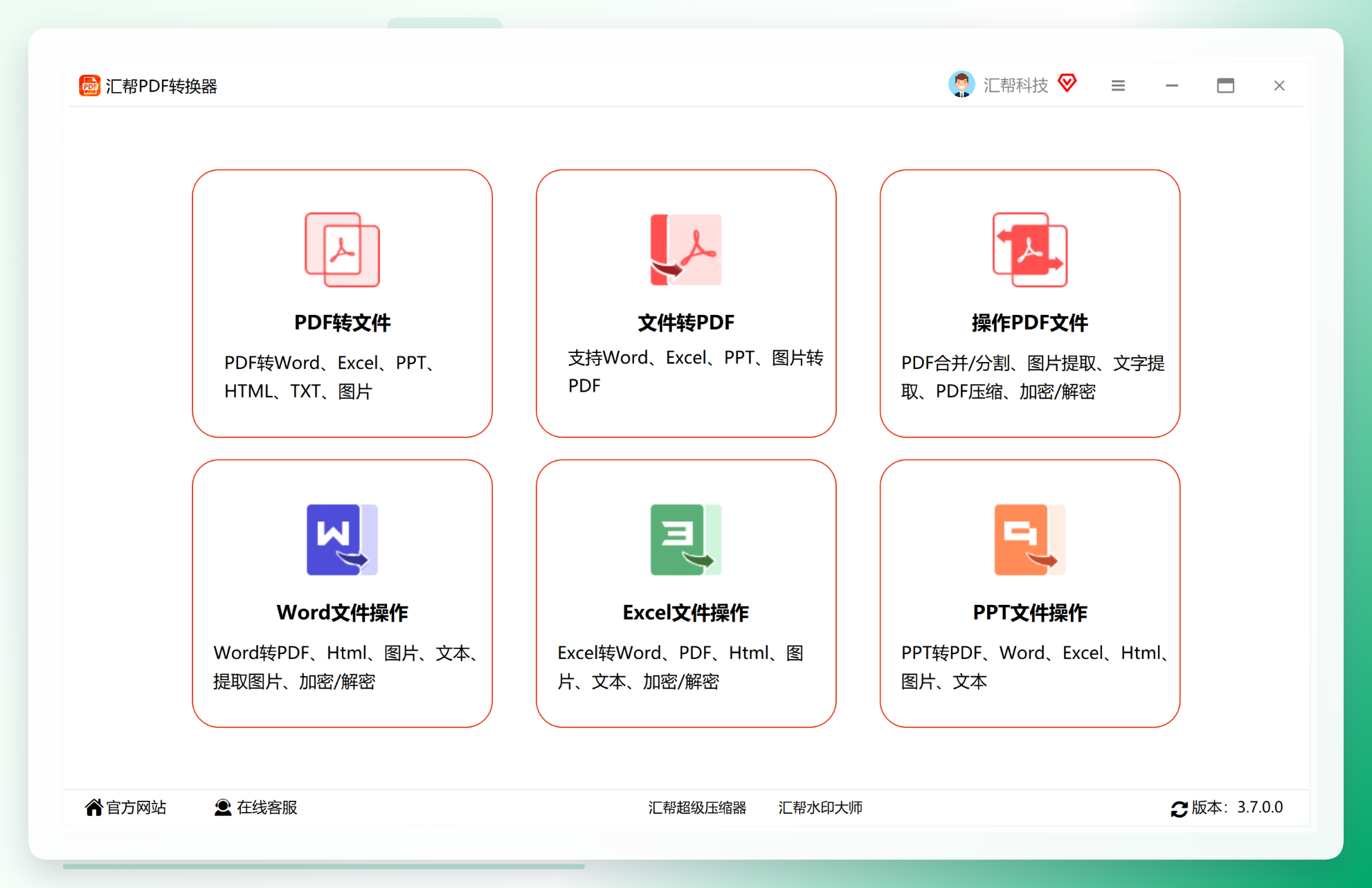Image resolution: width=1372 pixels, height=888 pixels.
Task: Click the 汇帮科技 account name
Action: click(x=1016, y=85)
